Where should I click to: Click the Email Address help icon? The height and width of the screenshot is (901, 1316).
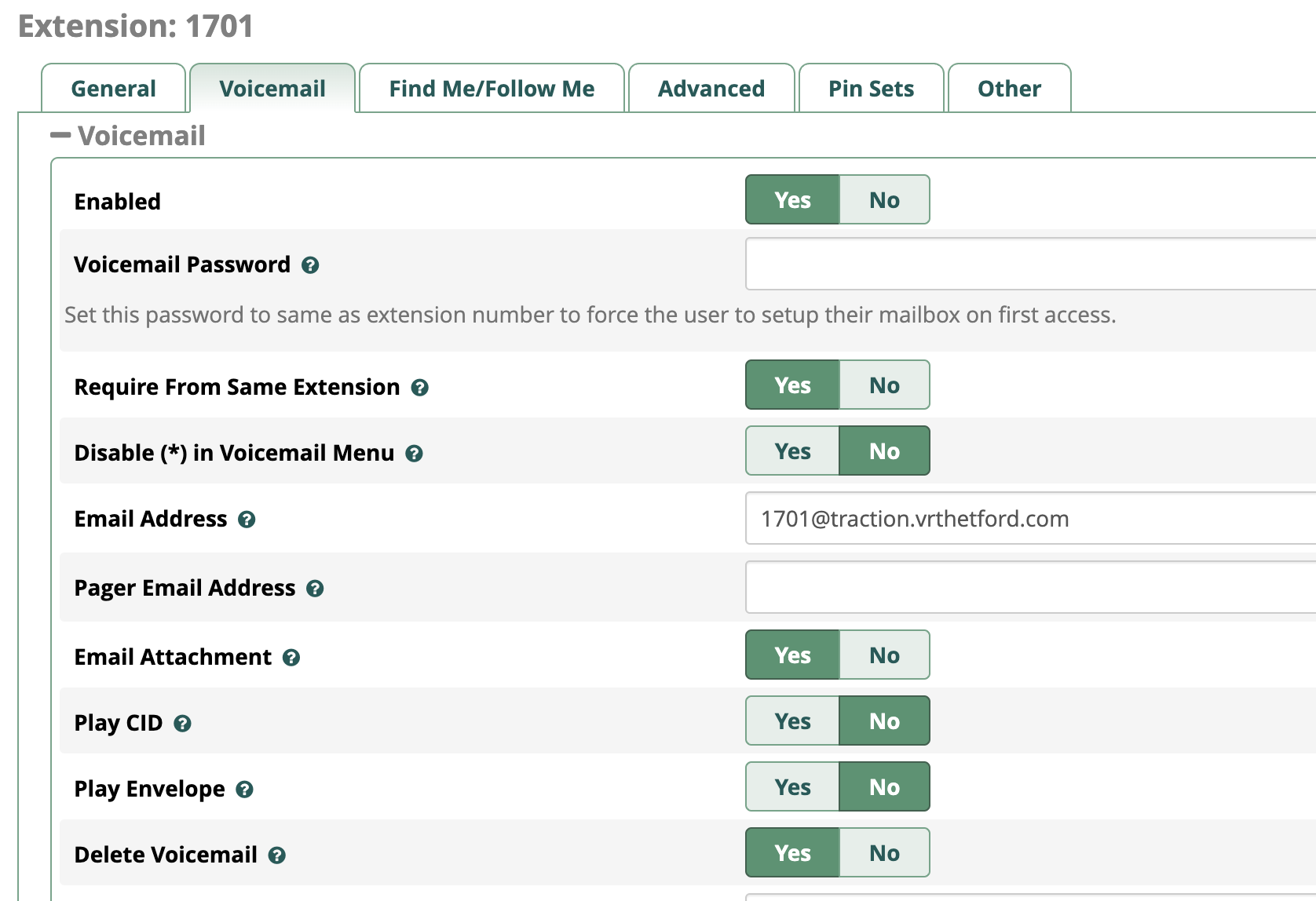tap(247, 520)
